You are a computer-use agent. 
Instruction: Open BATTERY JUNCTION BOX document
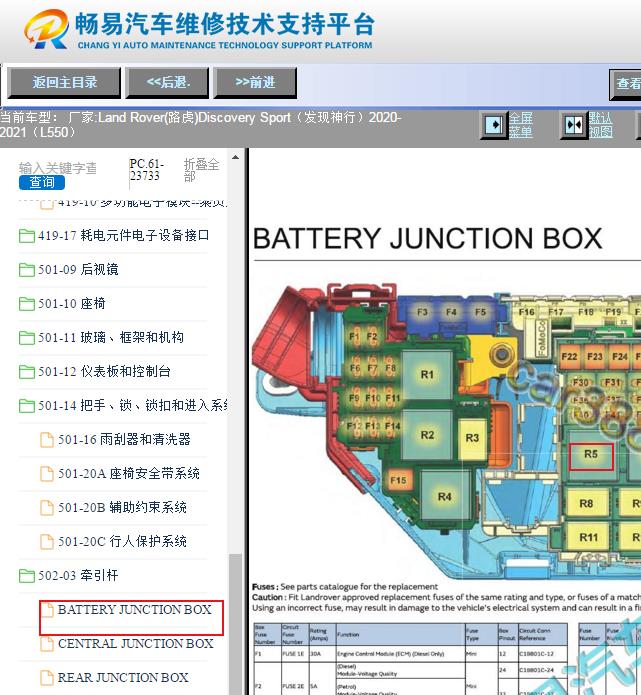tap(135, 610)
